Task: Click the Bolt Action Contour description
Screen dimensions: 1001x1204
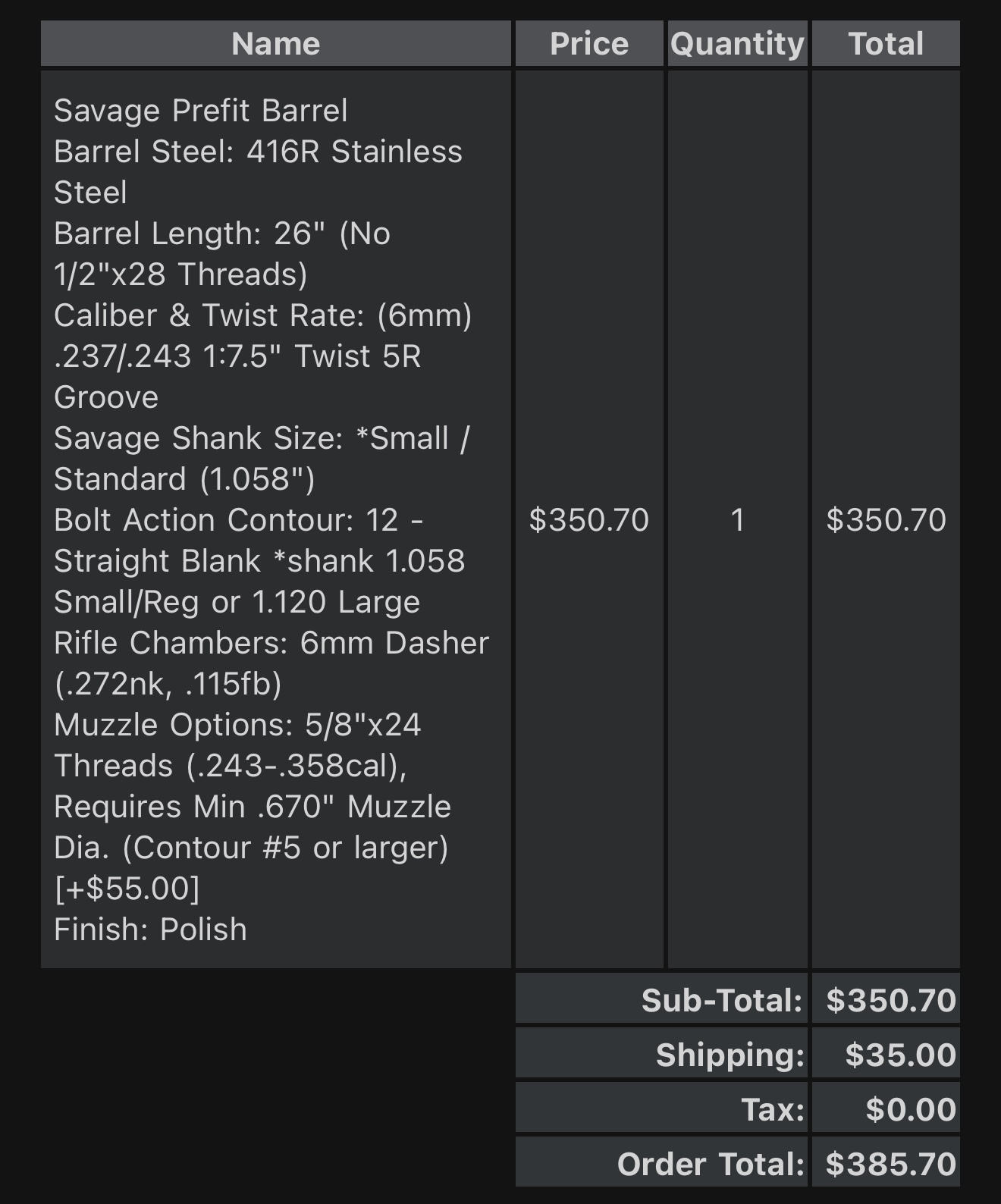Action: (x=239, y=520)
